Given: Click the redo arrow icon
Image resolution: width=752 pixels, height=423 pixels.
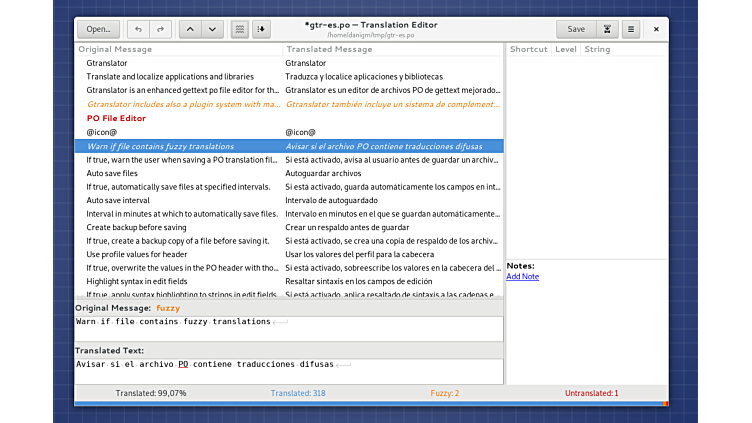Looking at the screenshot, I should point(160,30).
